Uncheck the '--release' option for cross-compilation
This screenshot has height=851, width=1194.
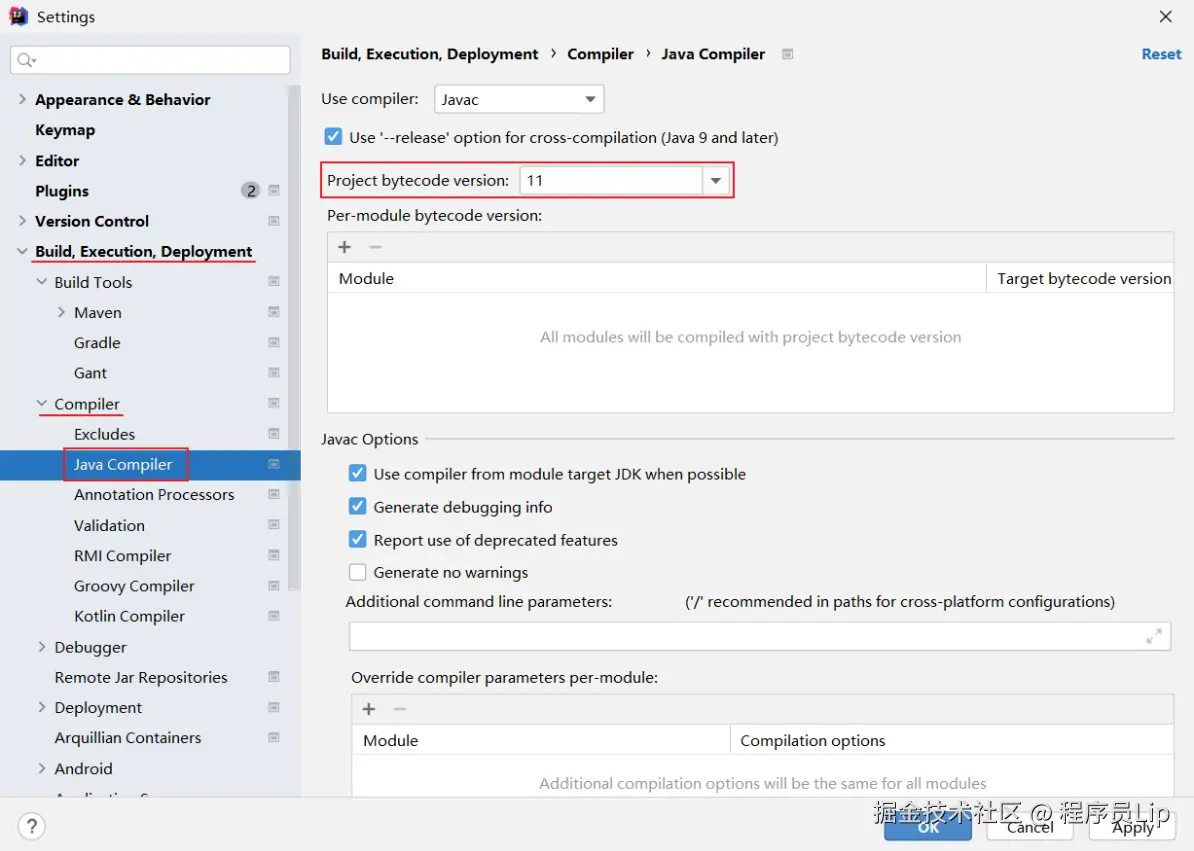(333, 137)
